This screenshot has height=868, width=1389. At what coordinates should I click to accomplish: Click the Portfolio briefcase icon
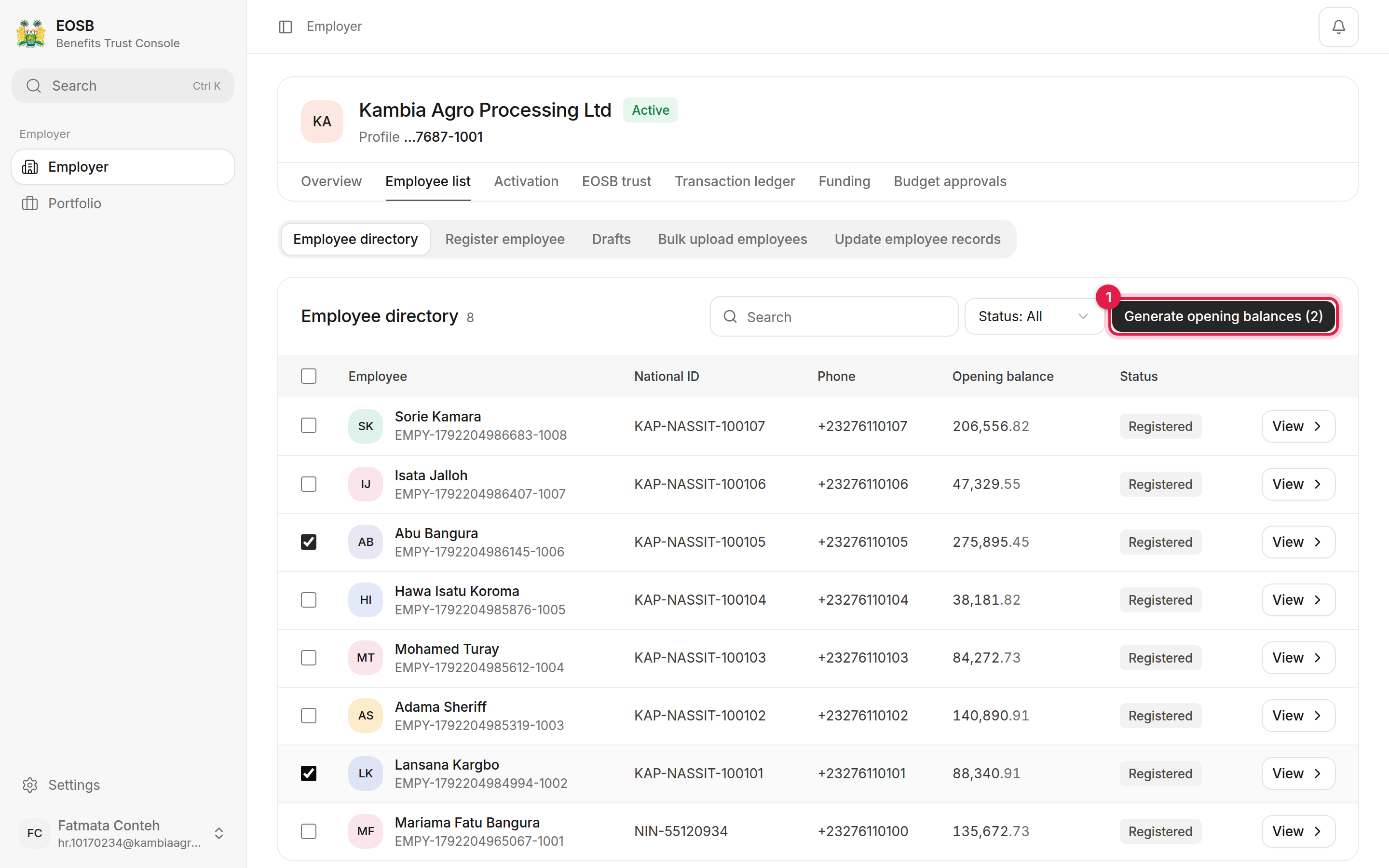pos(30,203)
